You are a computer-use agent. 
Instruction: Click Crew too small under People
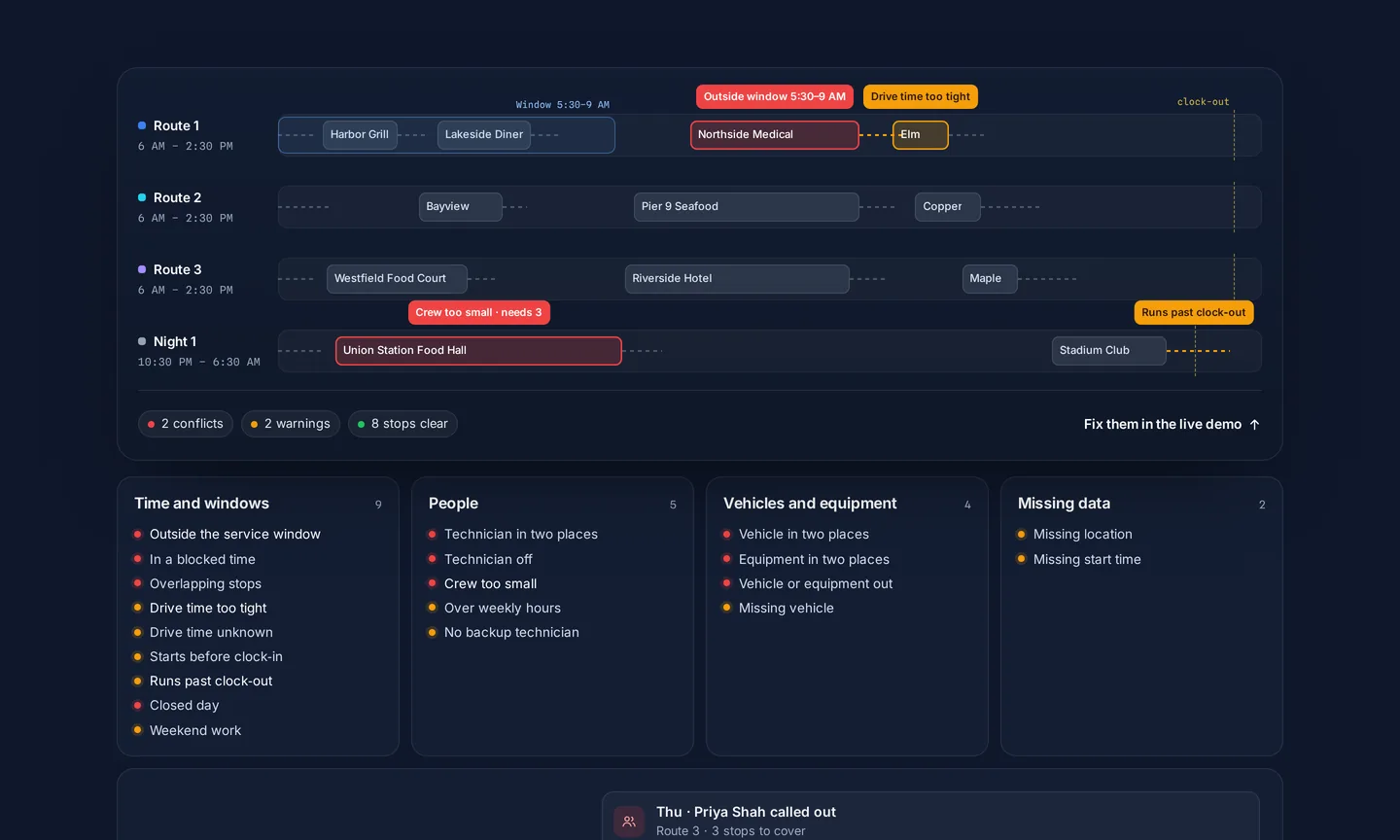(x=490, y=584)
